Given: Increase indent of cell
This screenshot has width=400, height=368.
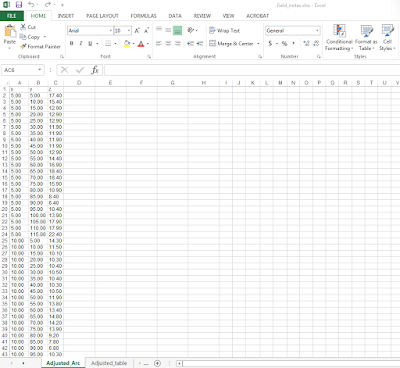Looking at the screenshot, I should click(x=200, y=43).
